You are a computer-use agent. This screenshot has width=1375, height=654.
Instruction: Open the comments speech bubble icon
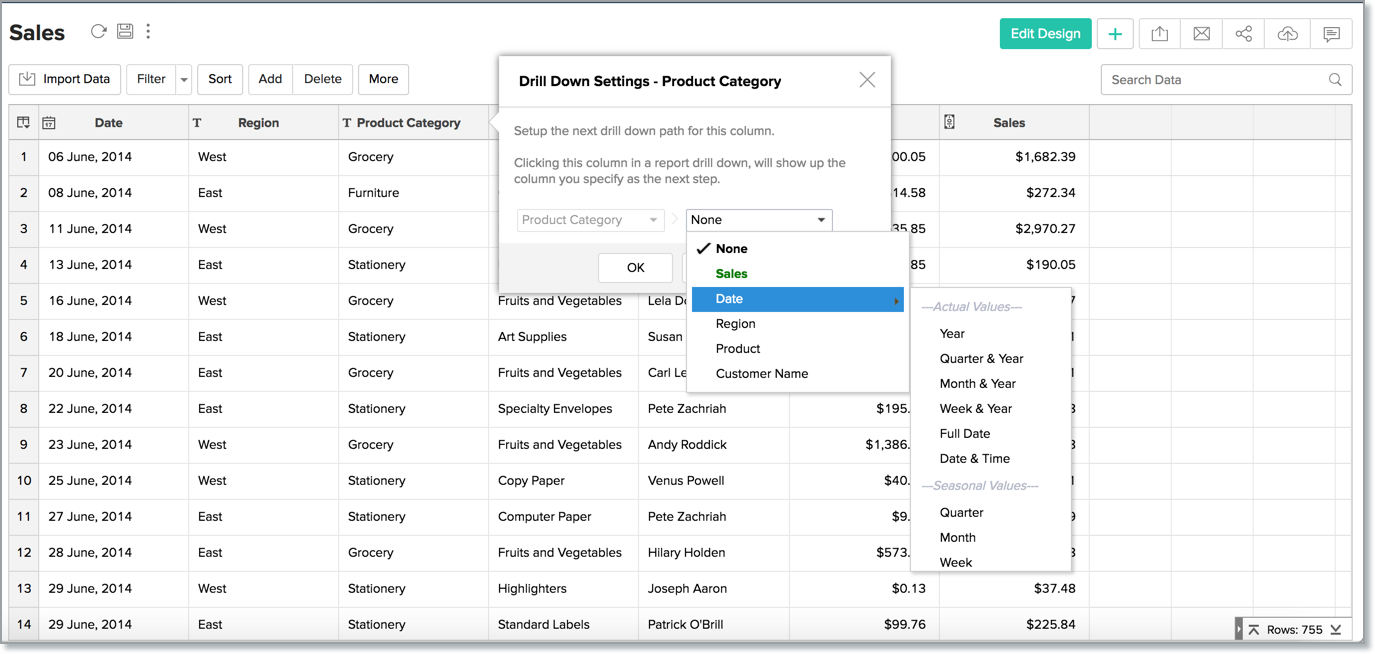pos(1331,34)
